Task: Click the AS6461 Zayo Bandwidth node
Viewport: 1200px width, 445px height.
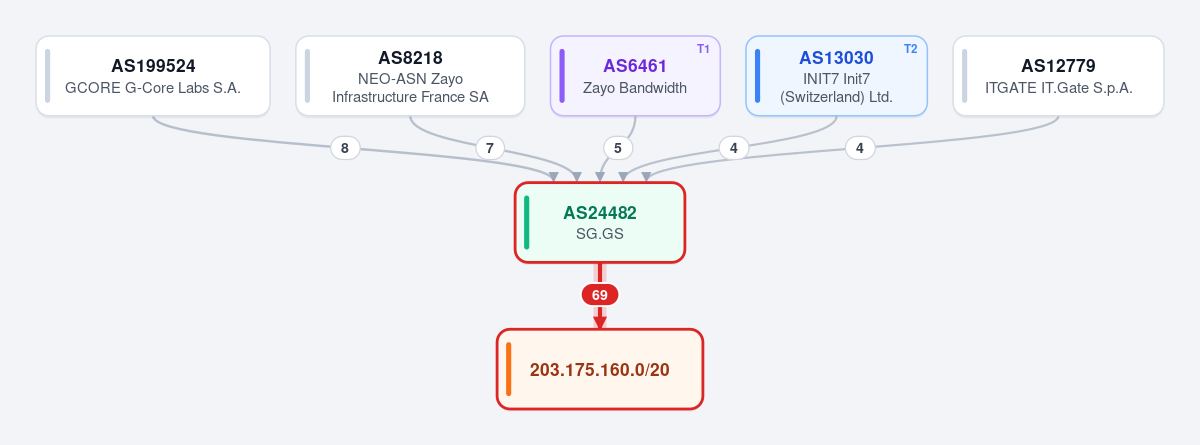Action: click(x=635, y=76)
